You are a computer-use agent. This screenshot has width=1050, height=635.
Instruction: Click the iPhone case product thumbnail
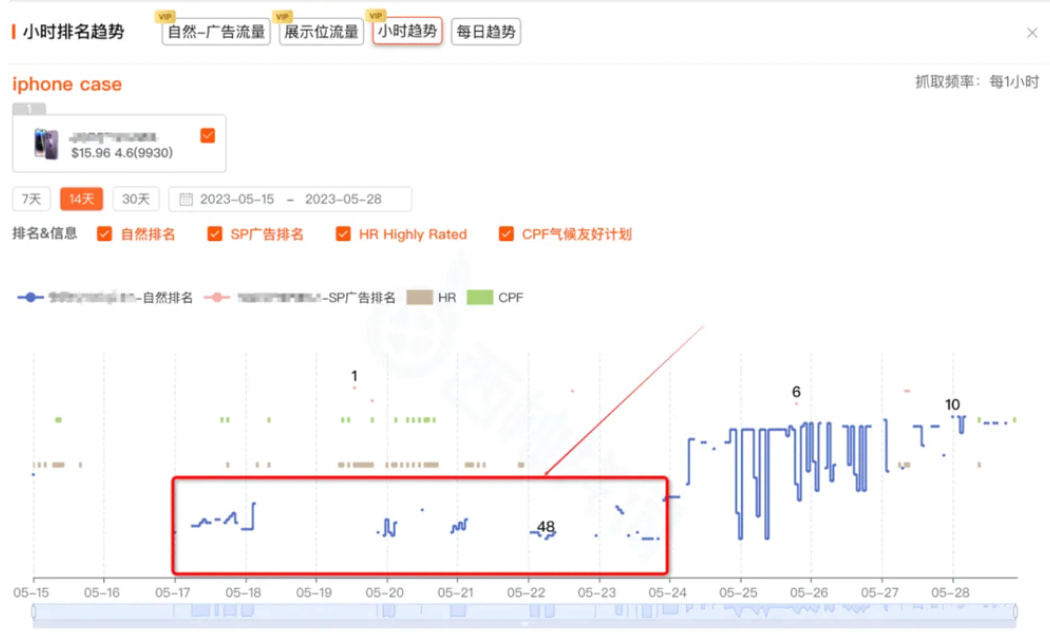(x=46, y=144)
